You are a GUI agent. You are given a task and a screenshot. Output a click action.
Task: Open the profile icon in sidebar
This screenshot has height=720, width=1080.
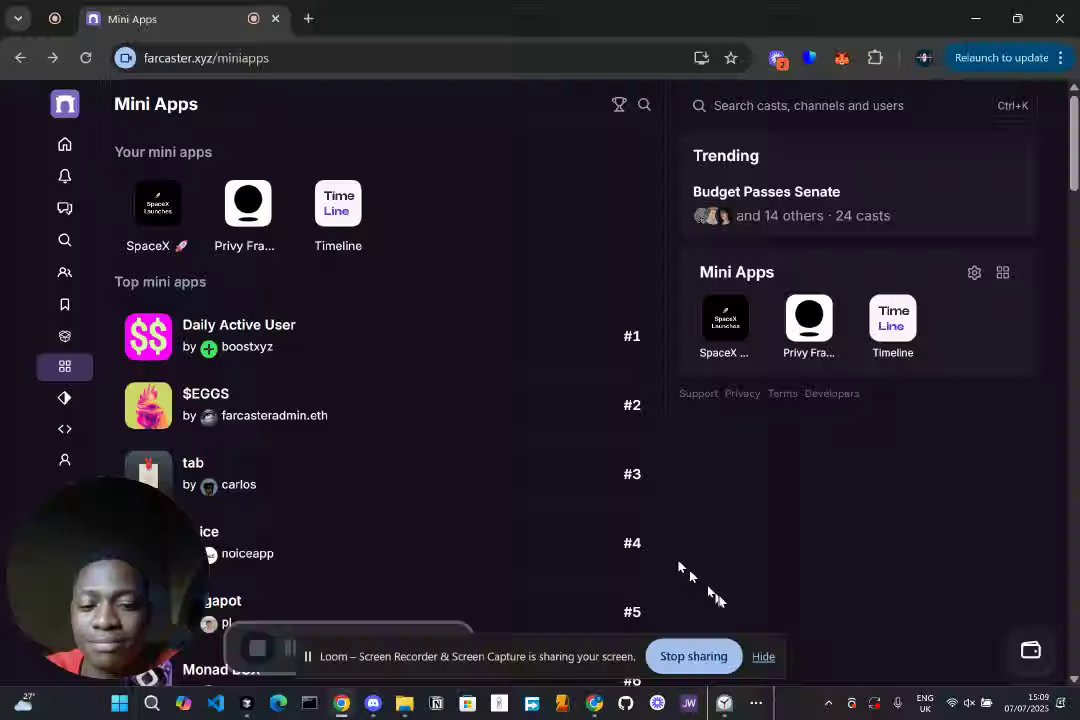pyautogui.click(x=65, y=460)
